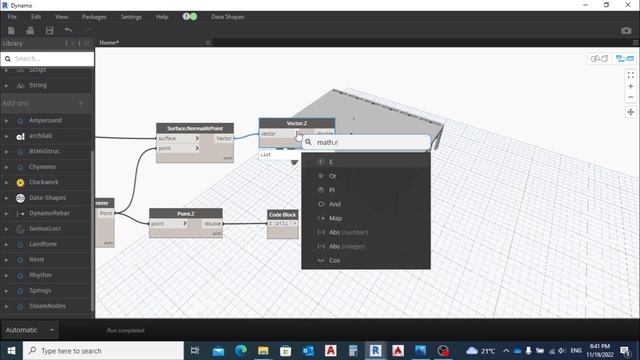The height and width of the screenshot is (360, 640).
Task: Zoom in with the plus icon
Action: (631, 86)
